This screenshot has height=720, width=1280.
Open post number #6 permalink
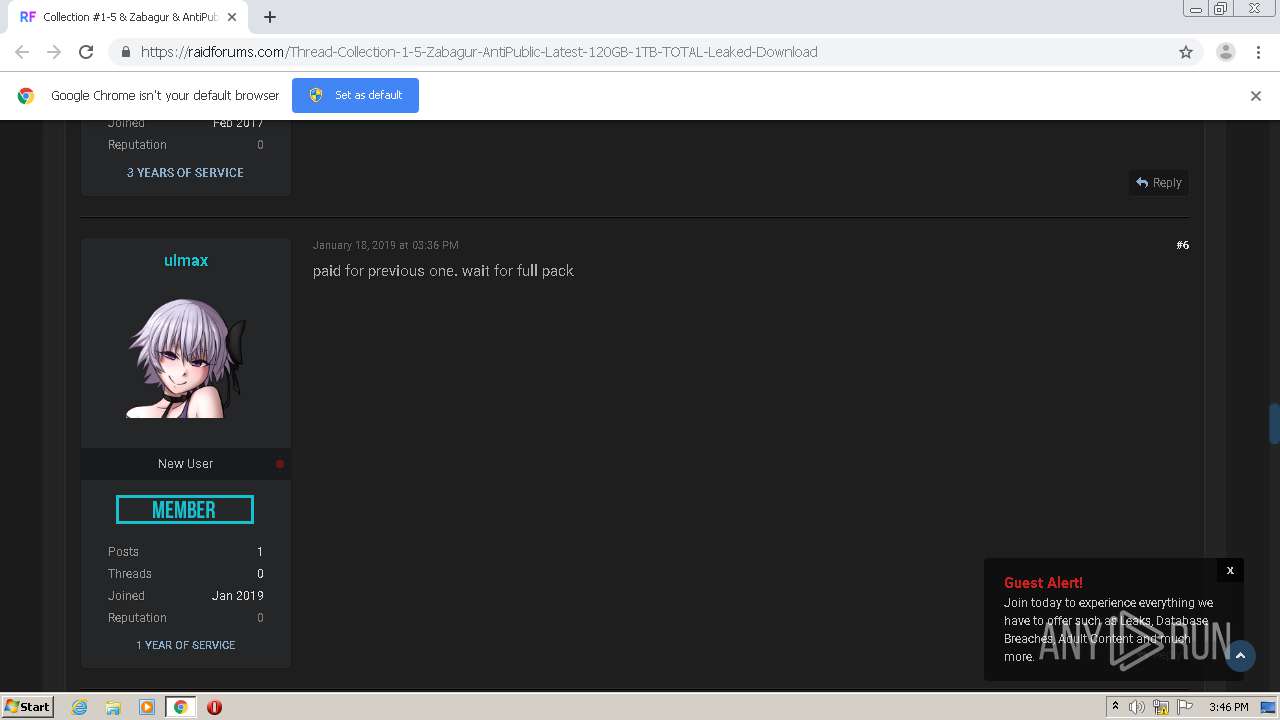click(x=1183, y=245)
